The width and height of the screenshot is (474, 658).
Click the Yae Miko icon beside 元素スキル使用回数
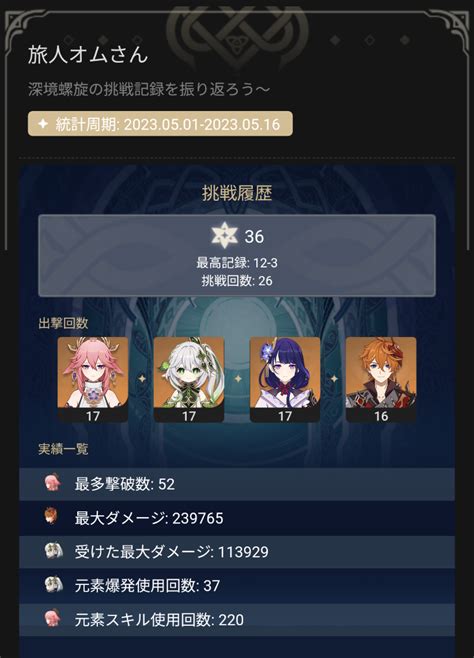(x=53, y=619)
